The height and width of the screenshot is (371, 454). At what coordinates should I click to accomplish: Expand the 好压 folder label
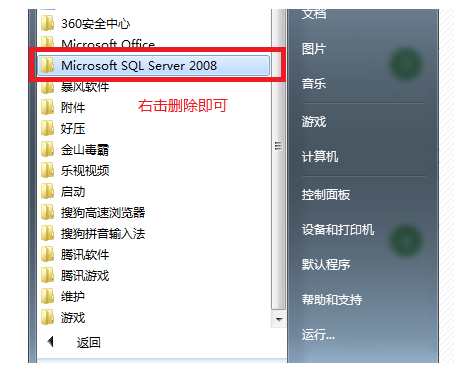click(x=73, y=128)
